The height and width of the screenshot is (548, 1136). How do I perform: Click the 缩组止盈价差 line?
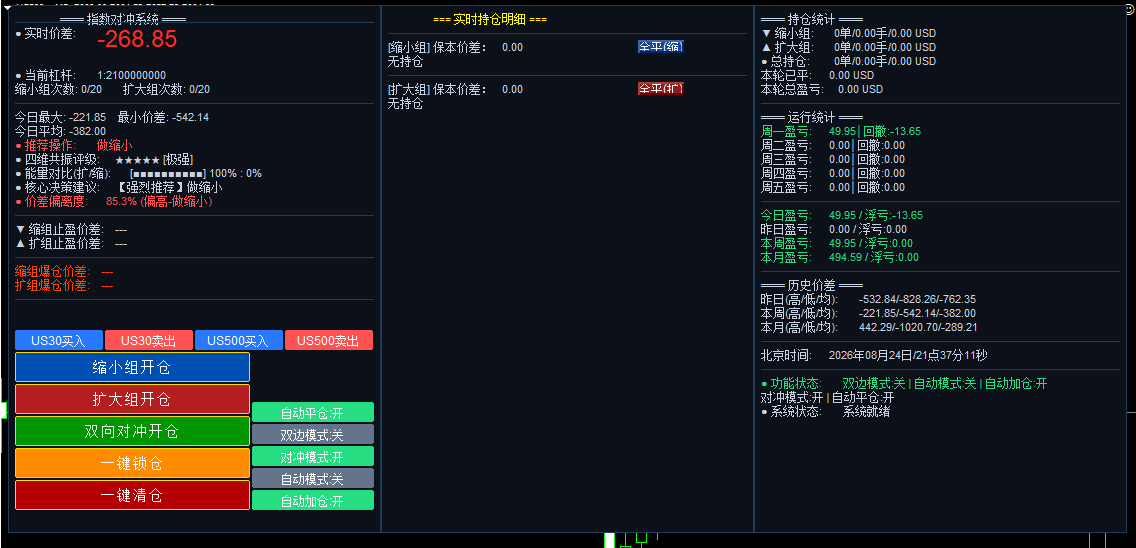pyautogui.click(x=71, y=230)
